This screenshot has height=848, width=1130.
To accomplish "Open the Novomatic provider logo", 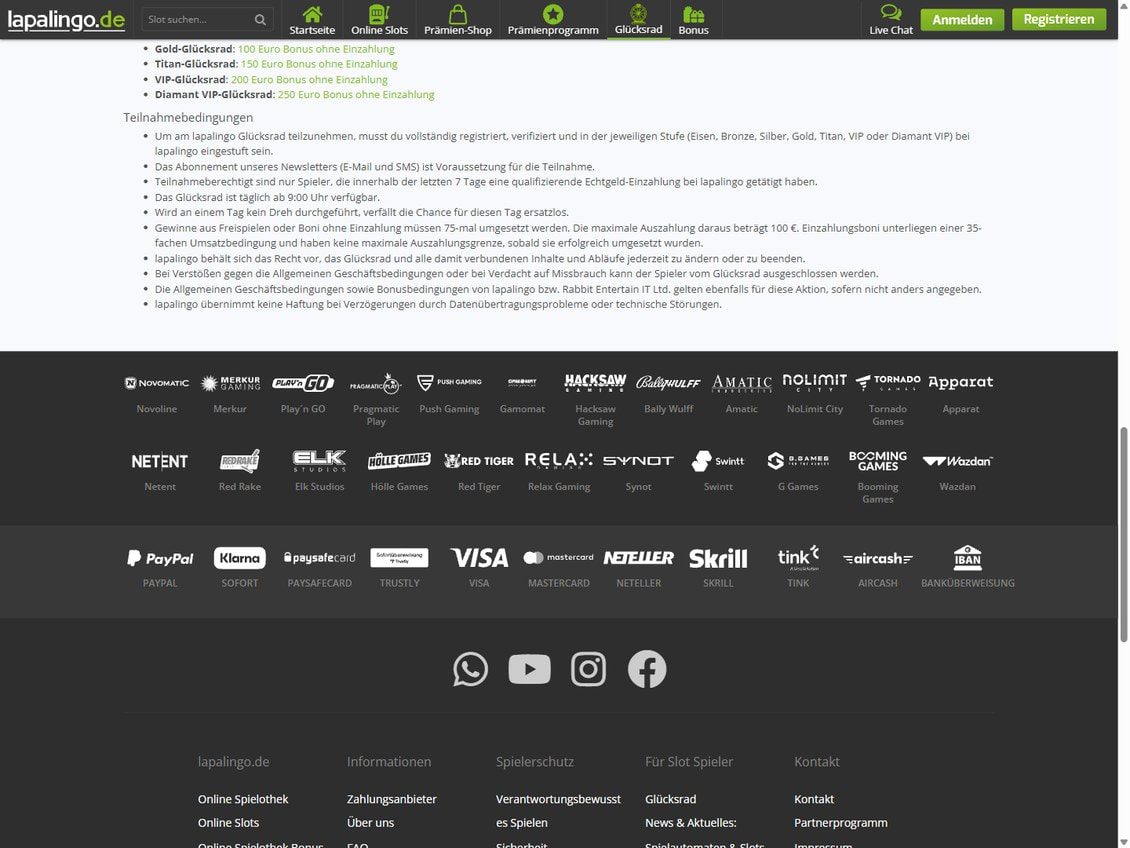I will click(156, 383).
